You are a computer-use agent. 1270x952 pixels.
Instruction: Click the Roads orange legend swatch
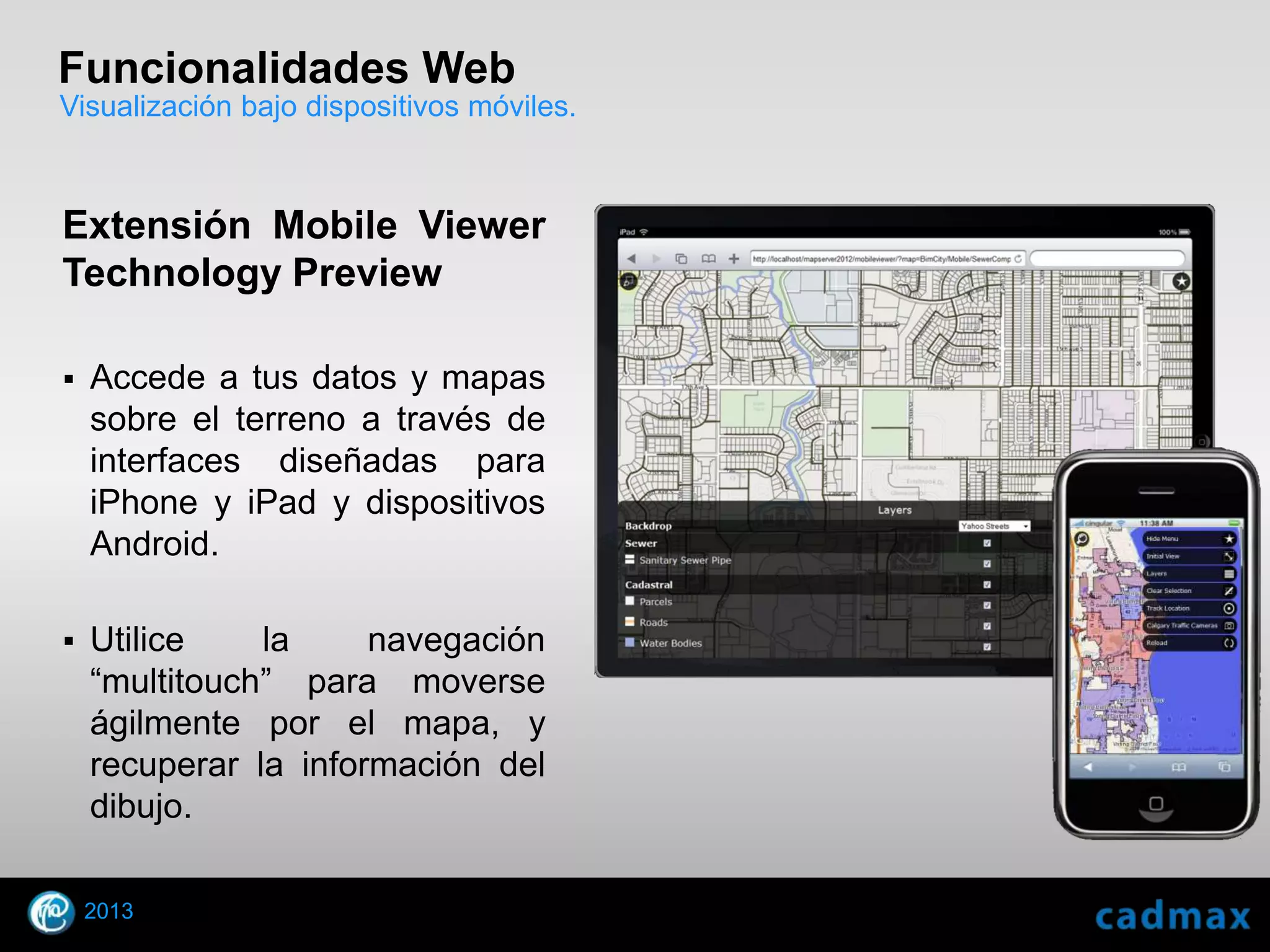coord(630,622)
